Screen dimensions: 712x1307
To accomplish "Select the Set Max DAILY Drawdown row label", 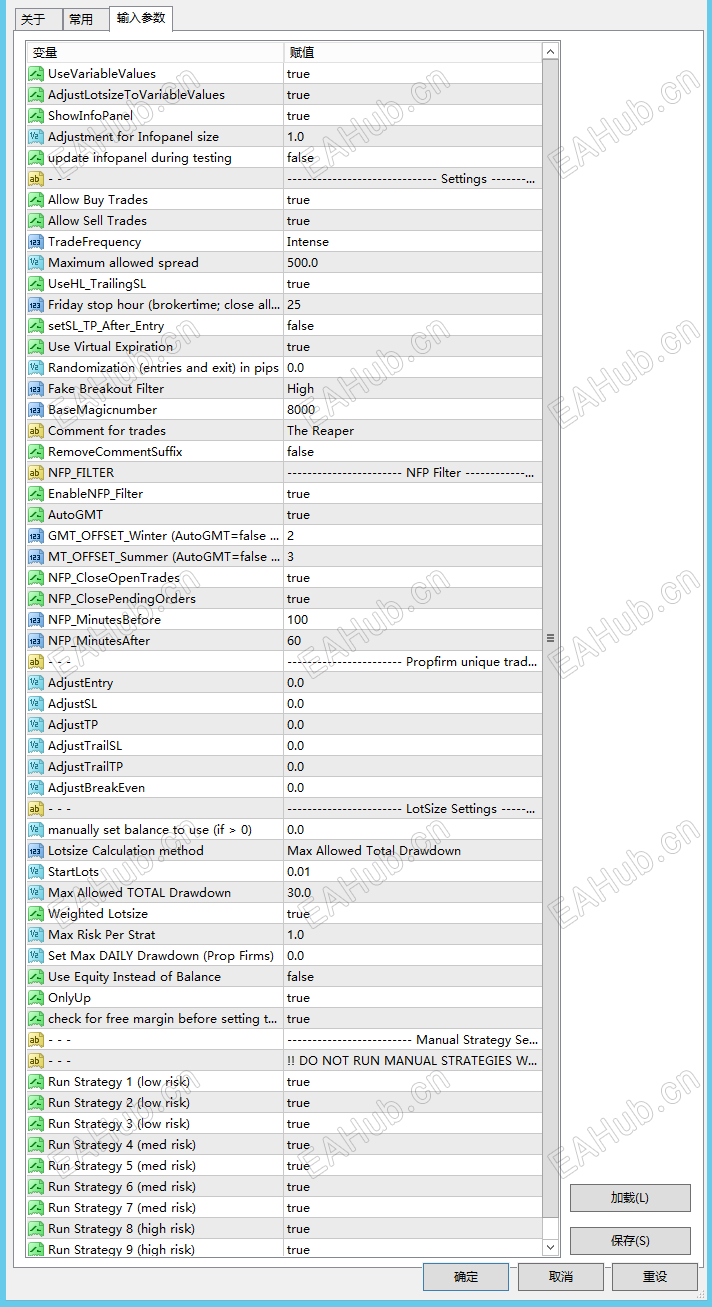I will (161, 956).
